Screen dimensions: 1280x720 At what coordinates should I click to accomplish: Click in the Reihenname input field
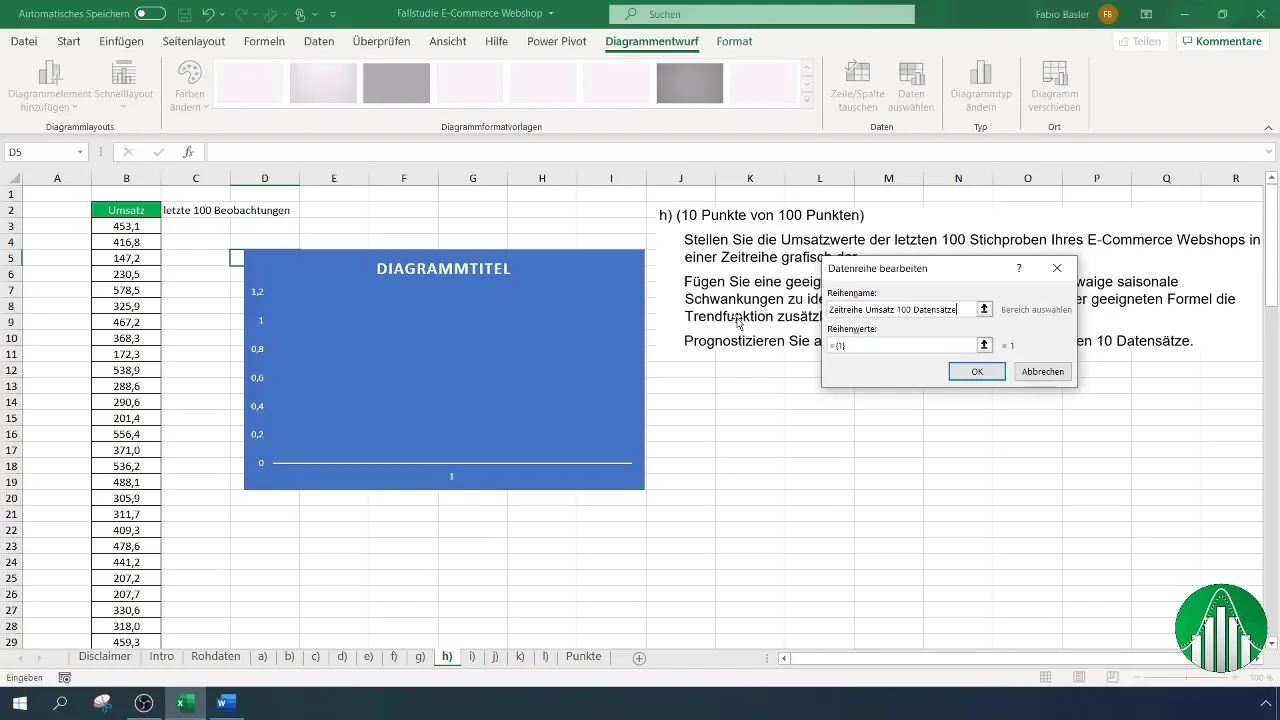click(x=901, y=309)
